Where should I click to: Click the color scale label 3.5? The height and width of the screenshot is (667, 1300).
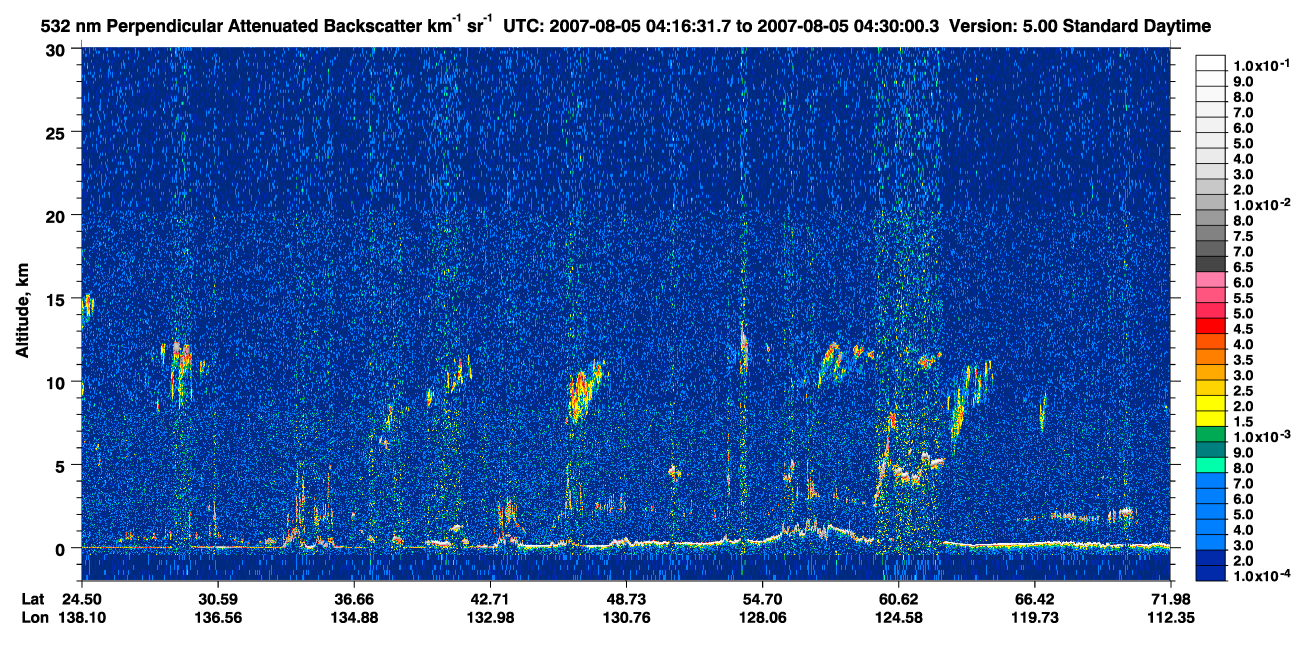(x=1243, y=359)
